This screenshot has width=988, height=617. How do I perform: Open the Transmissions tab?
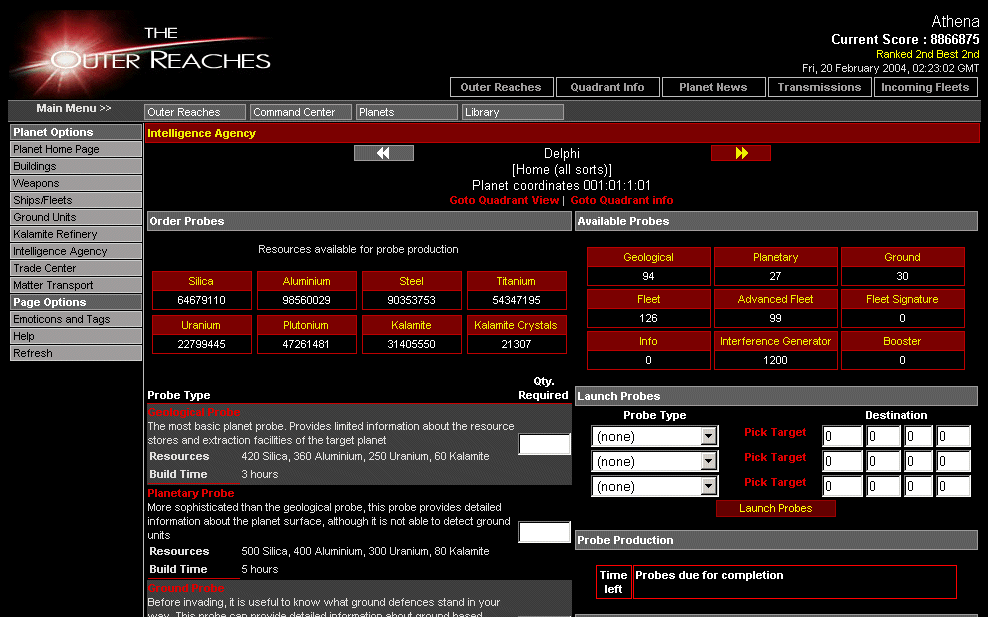(819, 87)
